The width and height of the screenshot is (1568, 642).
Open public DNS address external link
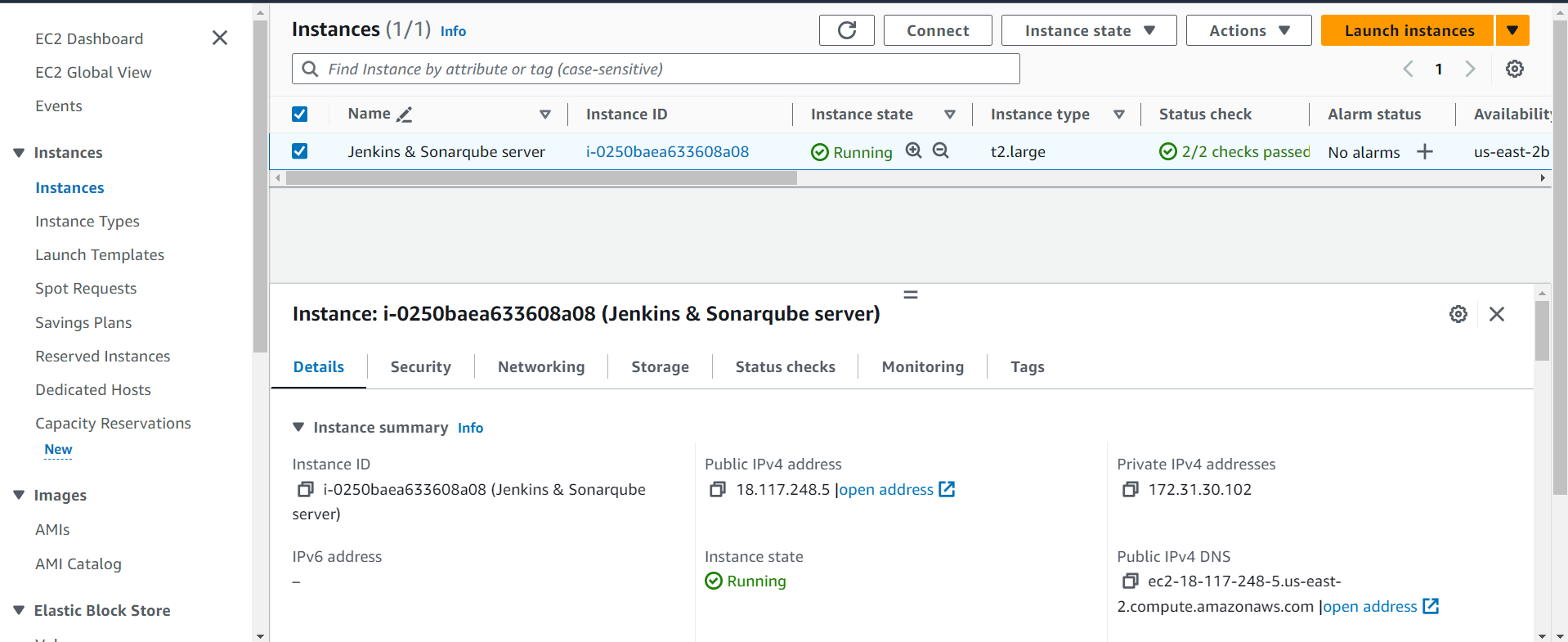point(1381,606)
